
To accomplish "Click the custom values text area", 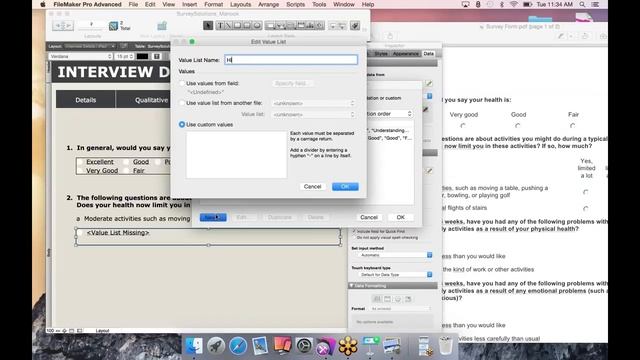I will 237,154.
